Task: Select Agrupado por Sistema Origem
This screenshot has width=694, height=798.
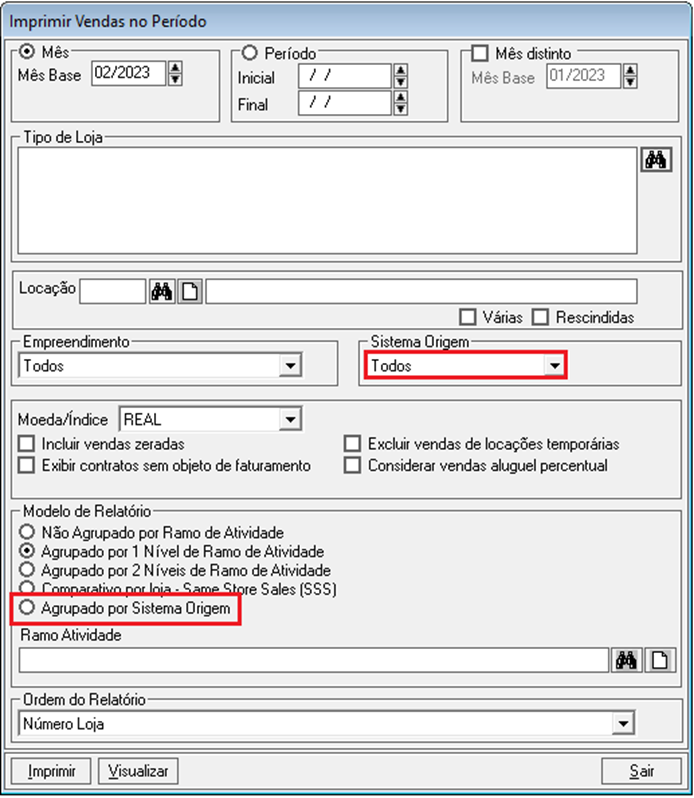Action: pyautogui.click(x=26, y=608)
